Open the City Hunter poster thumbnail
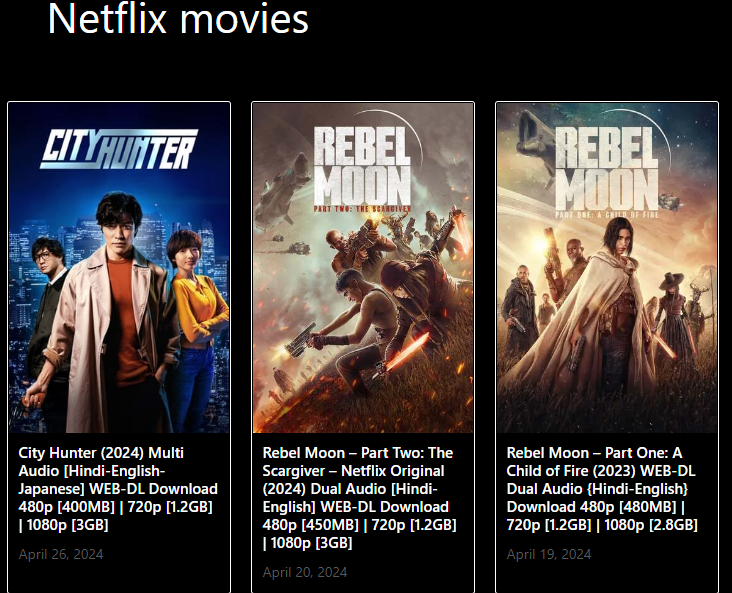The width and height of the screenshot is (732, 593). (x=119, y=268)
